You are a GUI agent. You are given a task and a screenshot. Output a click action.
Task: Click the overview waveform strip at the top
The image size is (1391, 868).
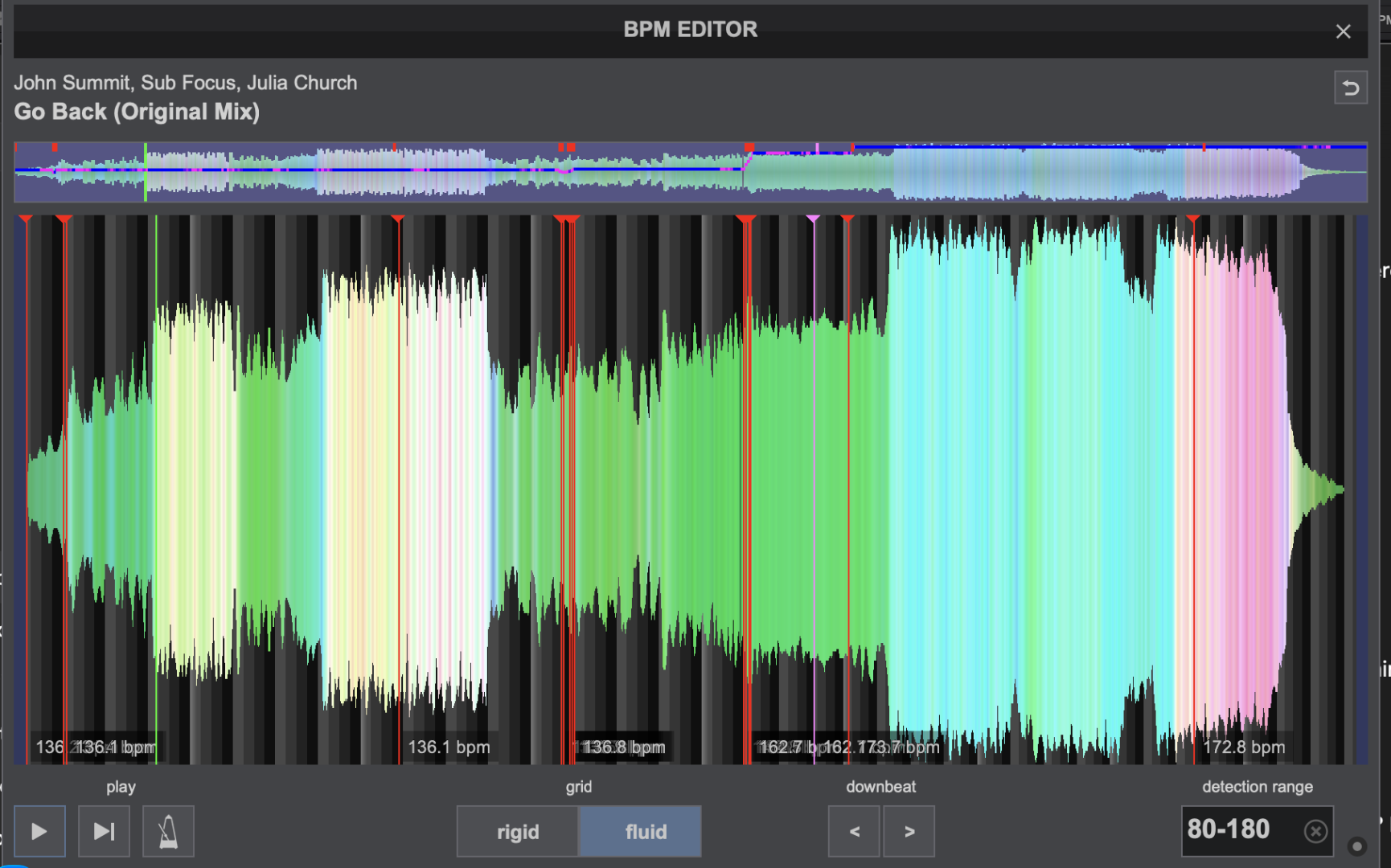point(691,172)
